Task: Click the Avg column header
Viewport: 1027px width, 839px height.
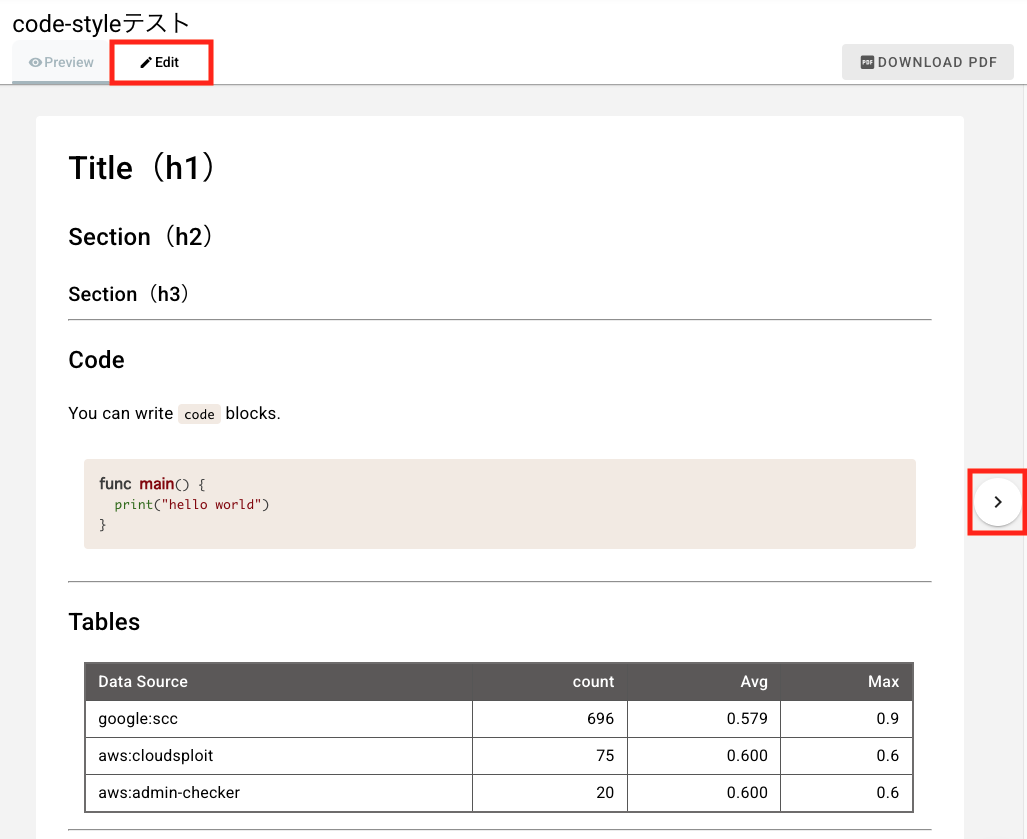Action: [x=704, y=682]
